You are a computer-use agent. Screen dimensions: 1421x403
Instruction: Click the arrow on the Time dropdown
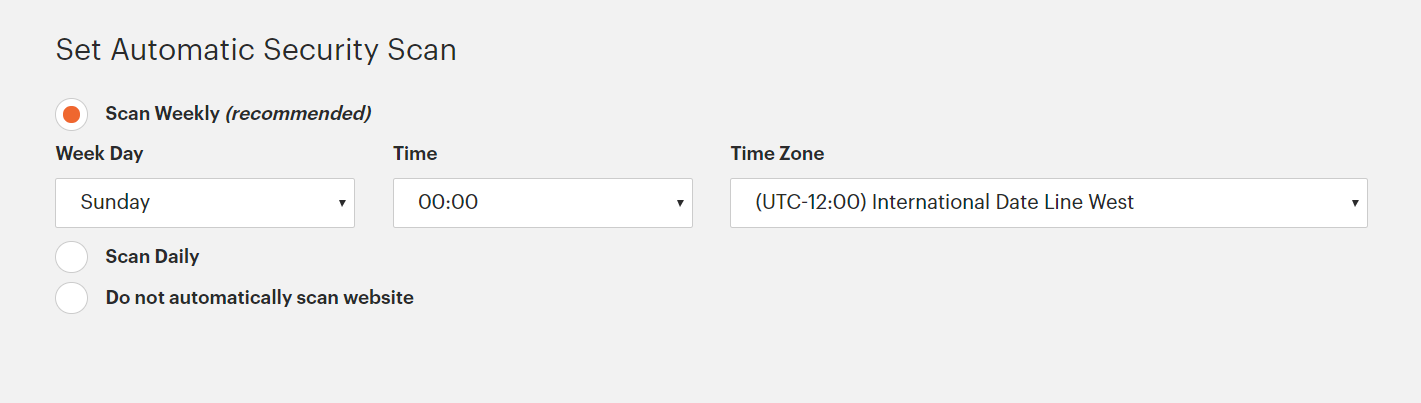(x=680, y=203)
